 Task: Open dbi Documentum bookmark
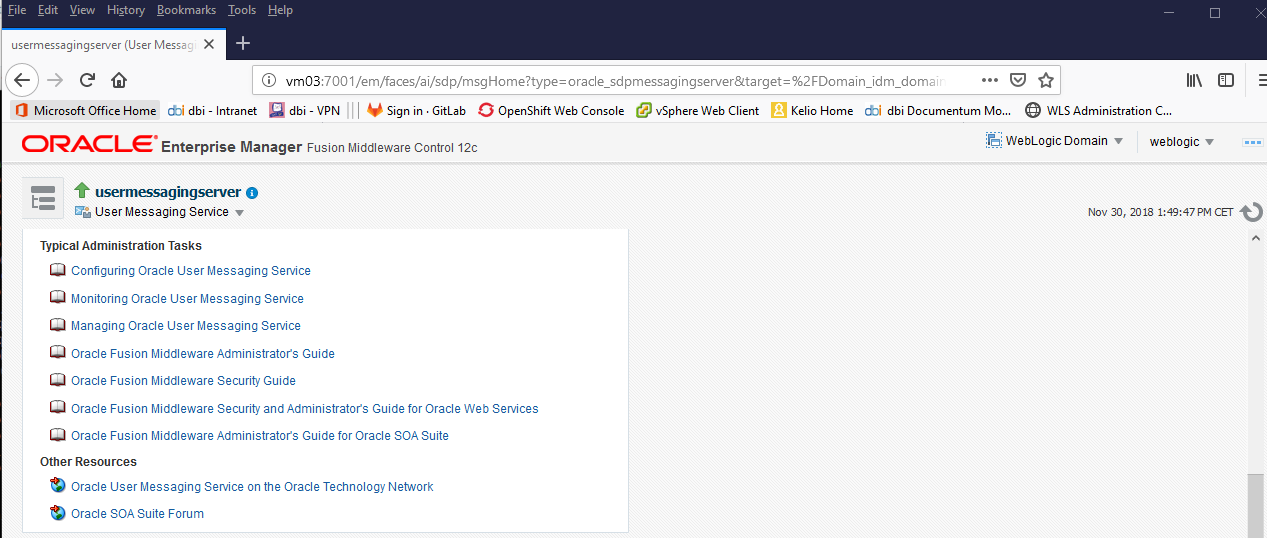pyautogui.click(x=938, y=111)
